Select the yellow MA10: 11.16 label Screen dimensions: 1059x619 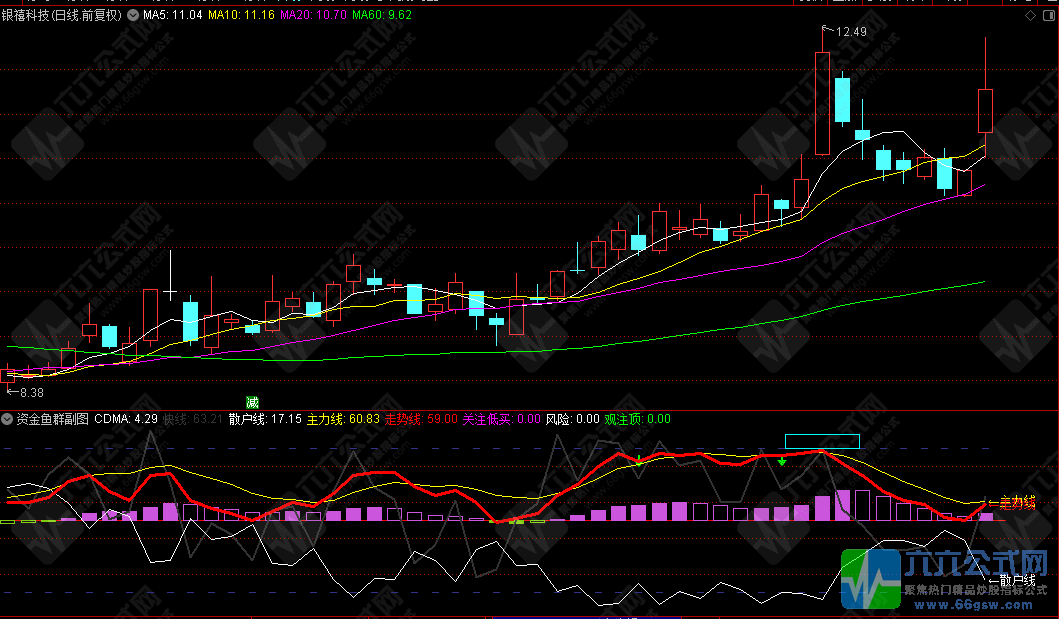[x=241, y=15]
